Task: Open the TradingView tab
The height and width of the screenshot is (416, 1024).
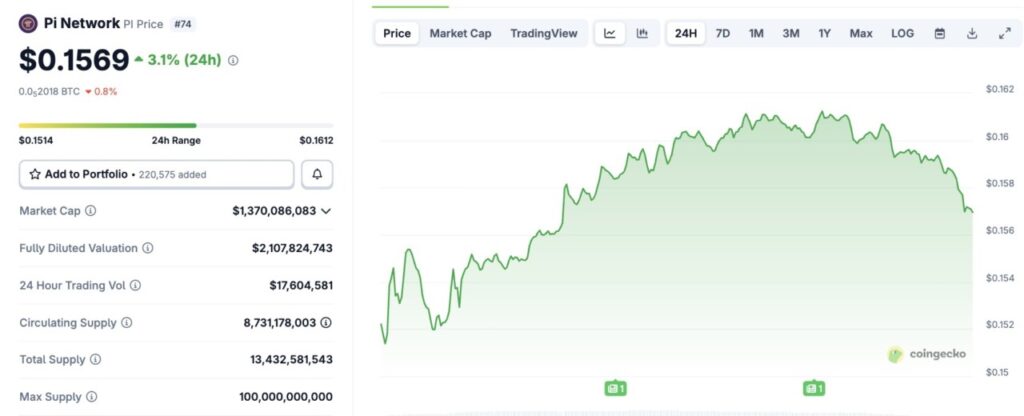Action: (x=543, y=33)
